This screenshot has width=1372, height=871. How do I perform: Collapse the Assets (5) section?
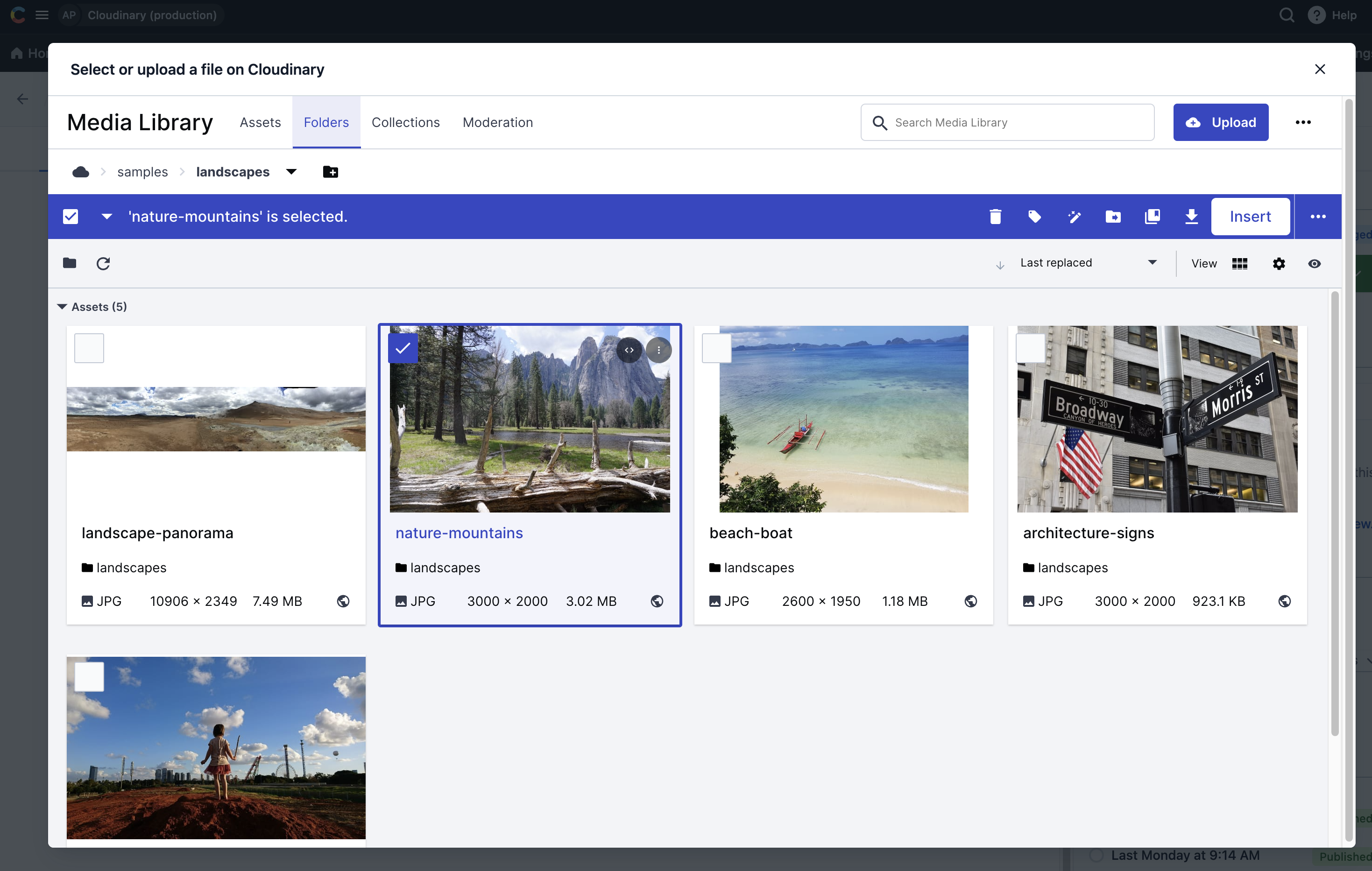coord(62,307)
